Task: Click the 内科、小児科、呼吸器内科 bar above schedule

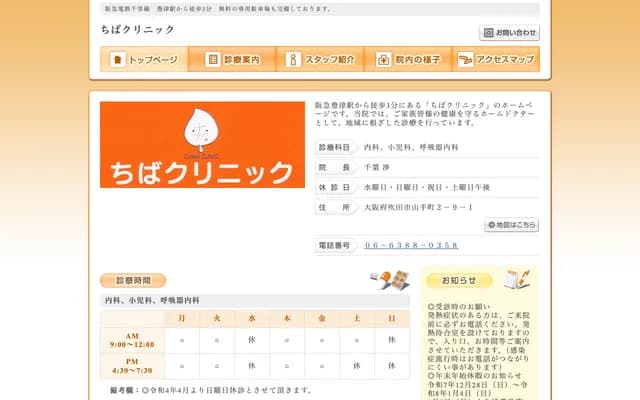Action: [x=255, y=300]
